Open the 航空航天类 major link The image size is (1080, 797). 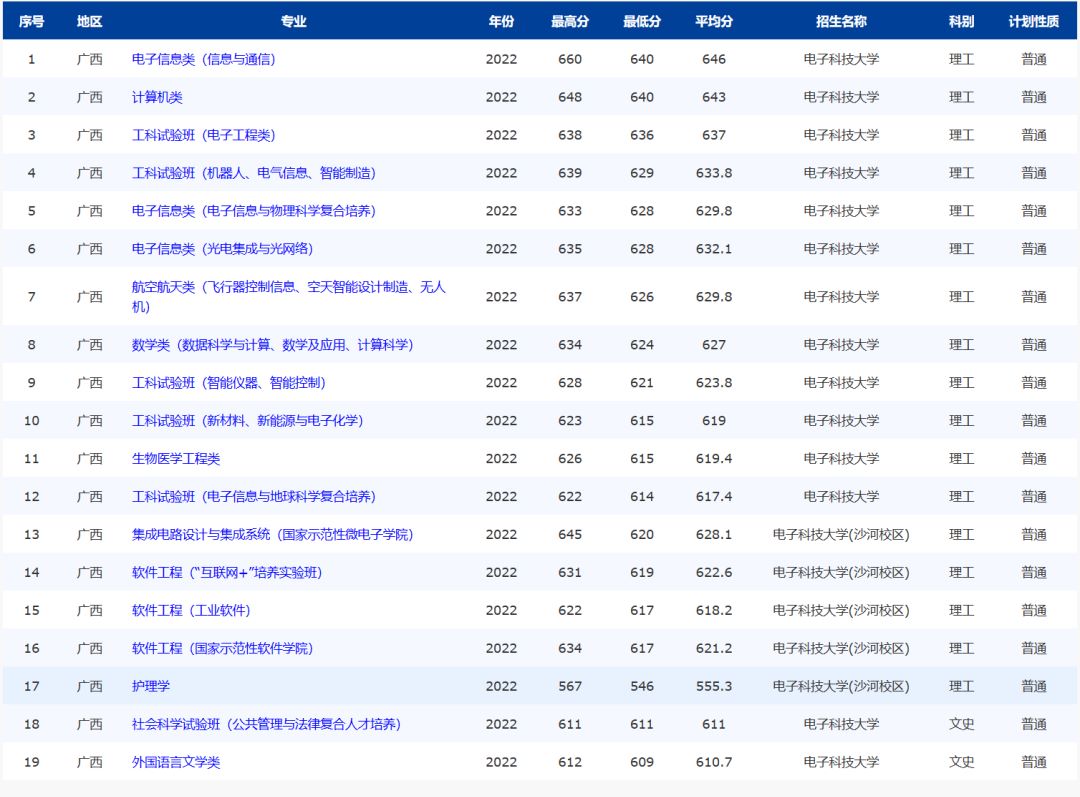tap(289, 296)
